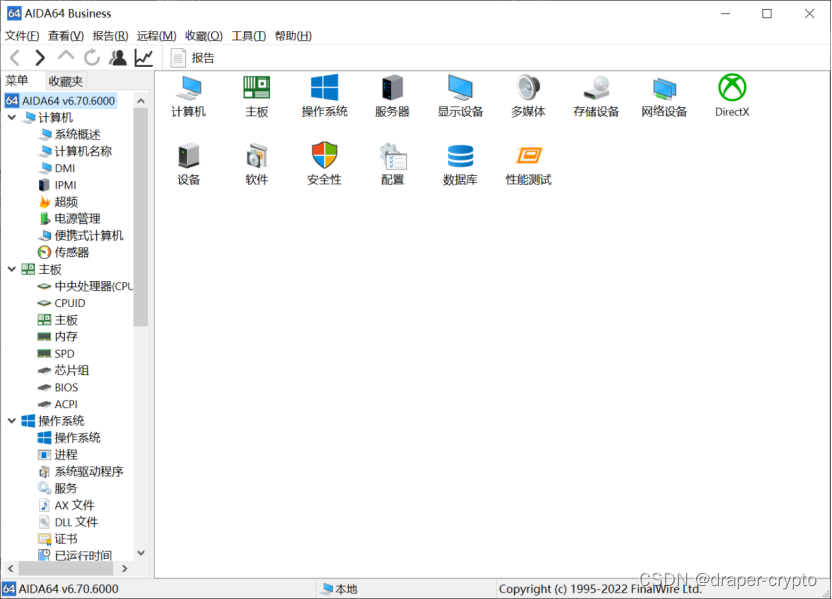Viewport: 832px width, 599px height.
Task: Open the 报告(R) menu
Action: (x=110, y=36)
